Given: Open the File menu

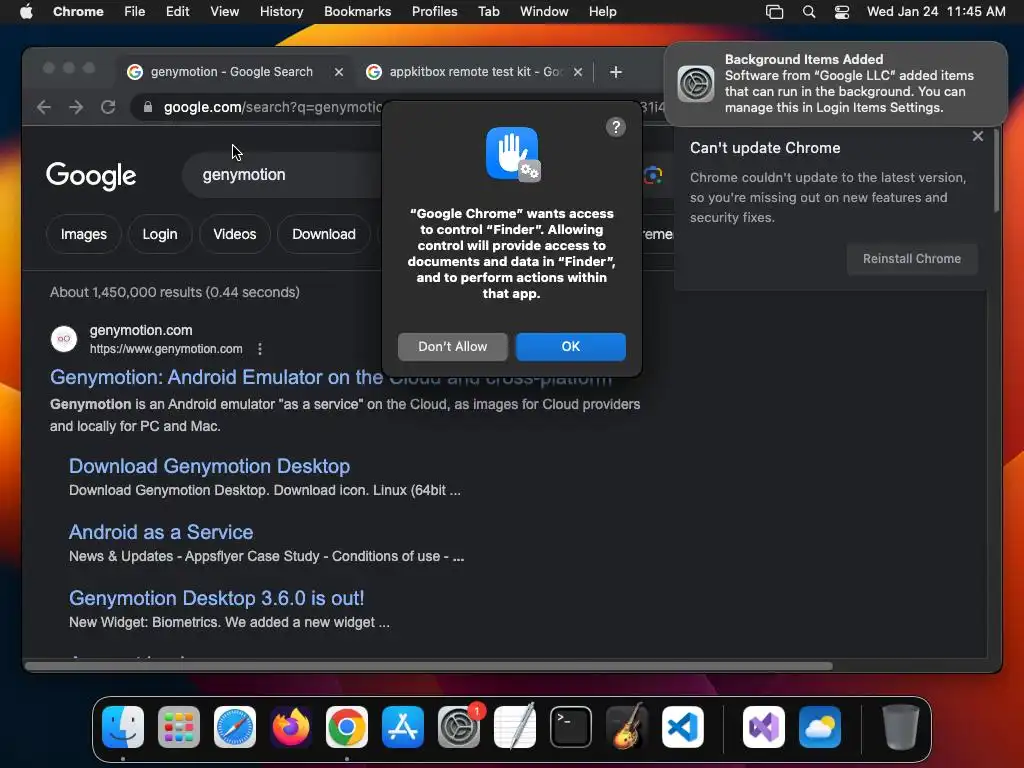Looking at the screenshot, I should (135, 11).
